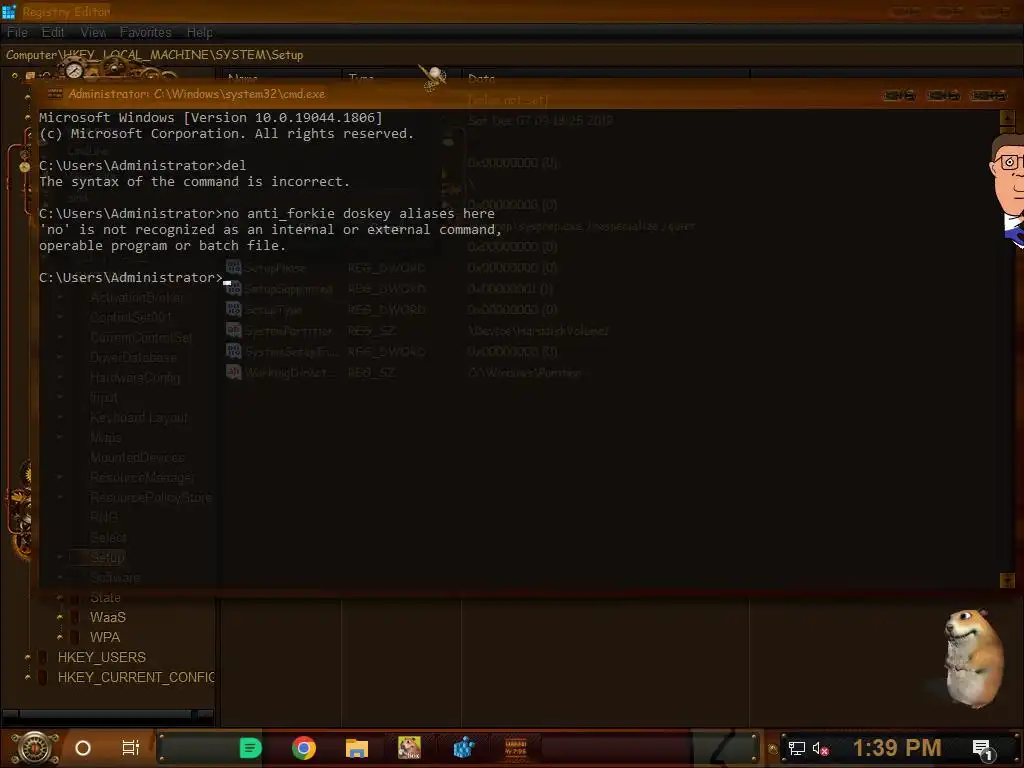This screenshot has width=1024, height=768.
Task: Click the 'del' command text line
Action: 142,166
